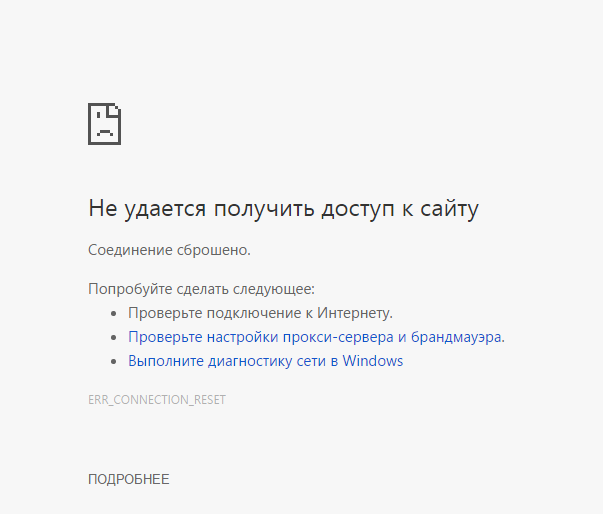The height and width of the screenshot is (514, 603).
Task: Click 'Проверьте подключение к Интернету.' list item
Action: click(x=260, y=313)
